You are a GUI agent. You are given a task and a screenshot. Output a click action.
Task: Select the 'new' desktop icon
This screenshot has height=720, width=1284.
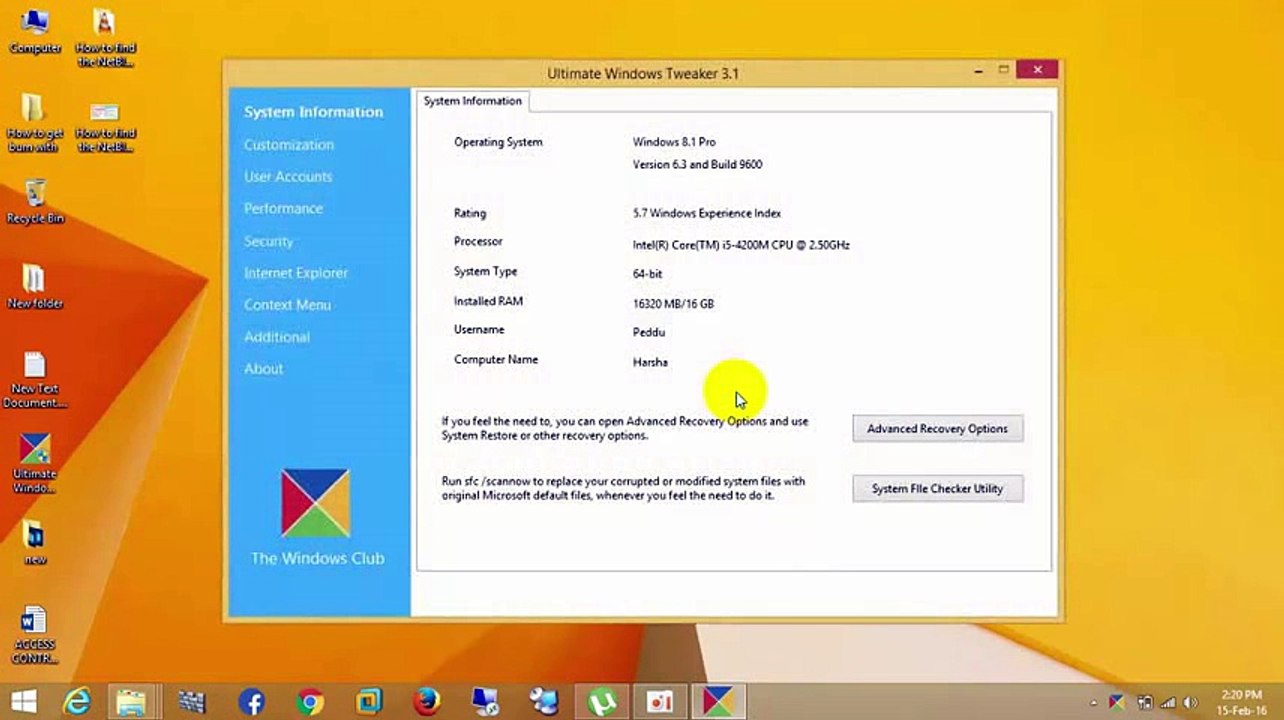(35, 543)
